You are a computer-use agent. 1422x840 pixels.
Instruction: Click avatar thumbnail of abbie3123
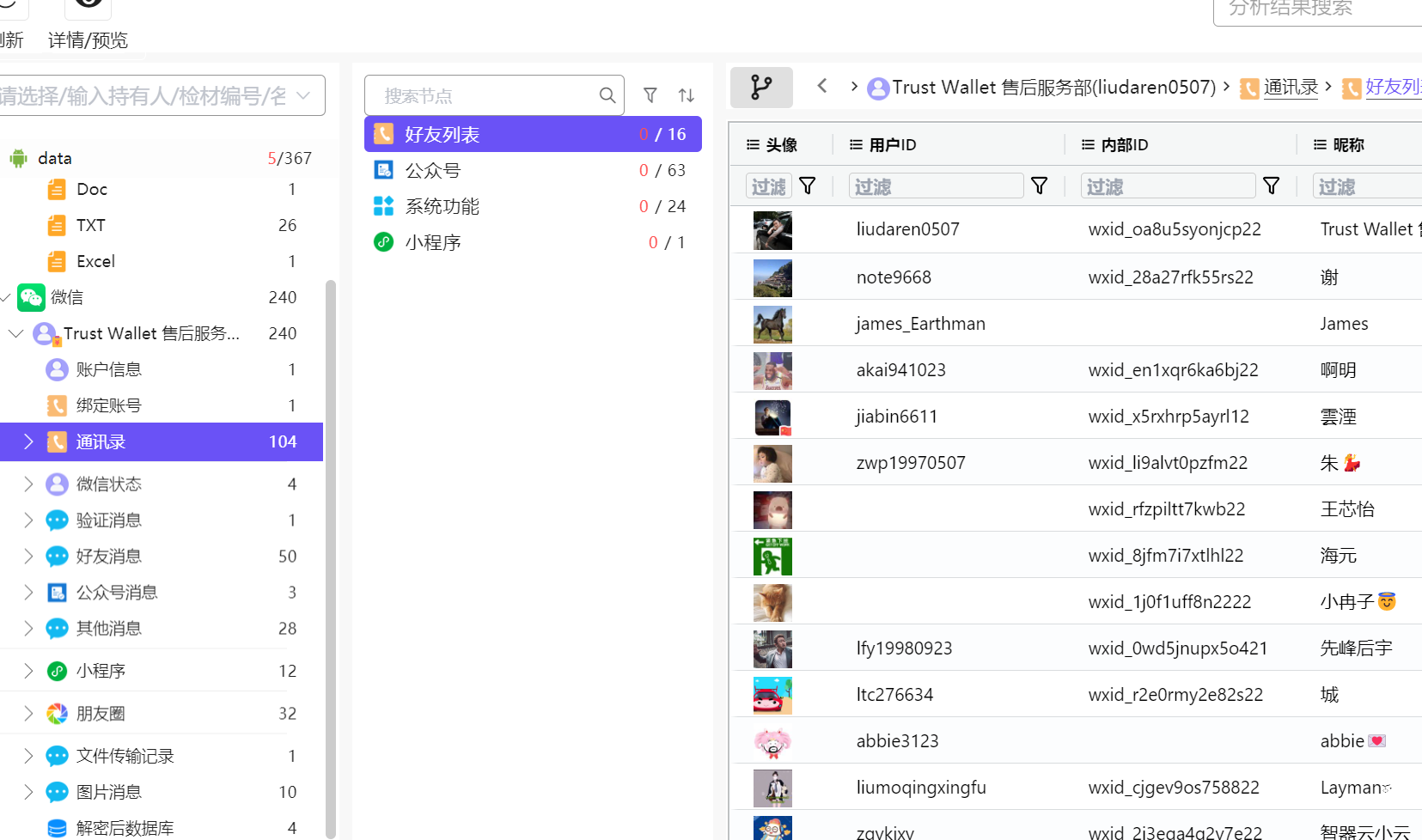[772, 741]
